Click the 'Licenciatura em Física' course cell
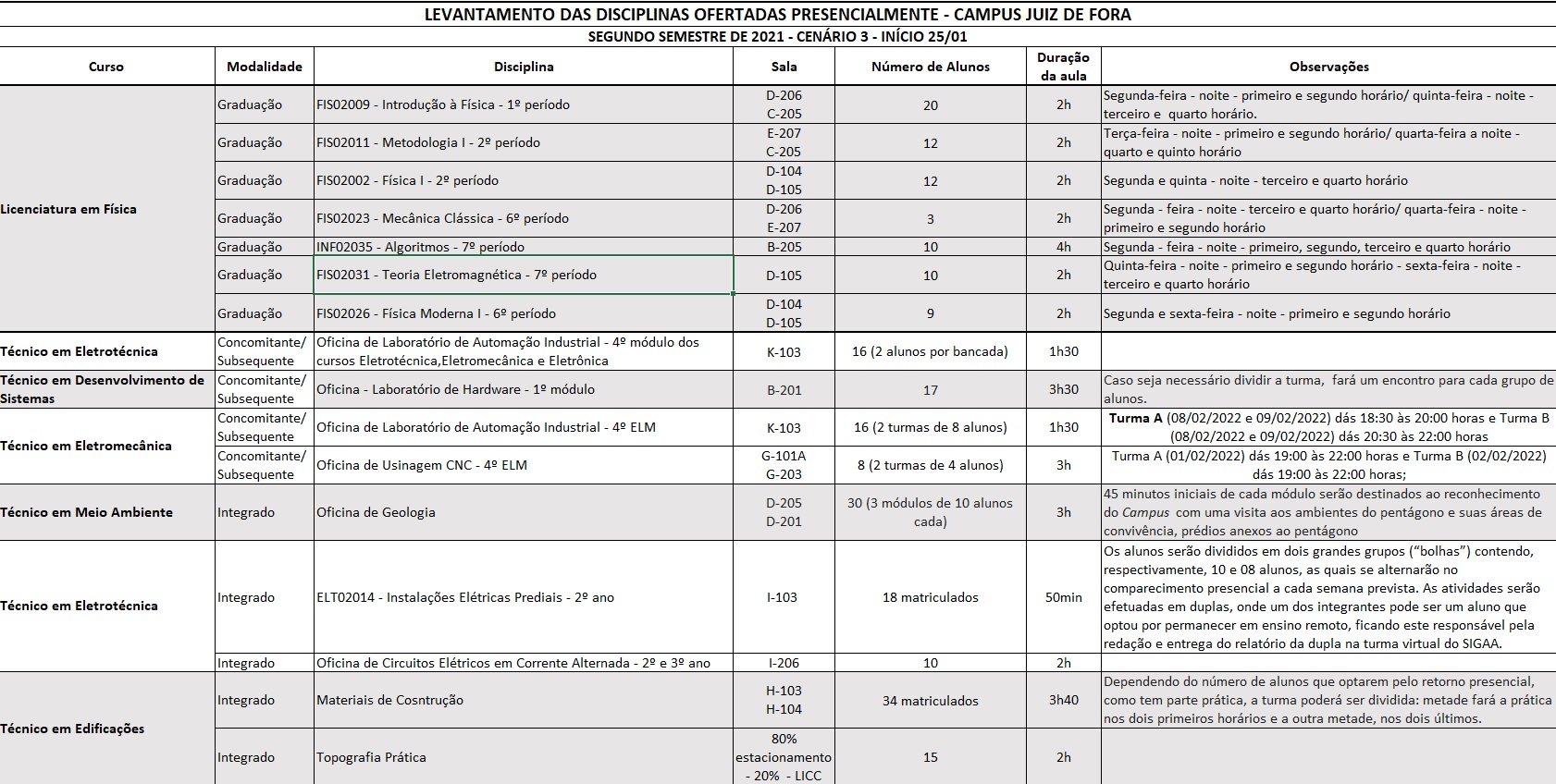The width and height of the screenshot is (1556, 784). click(106, 209)
